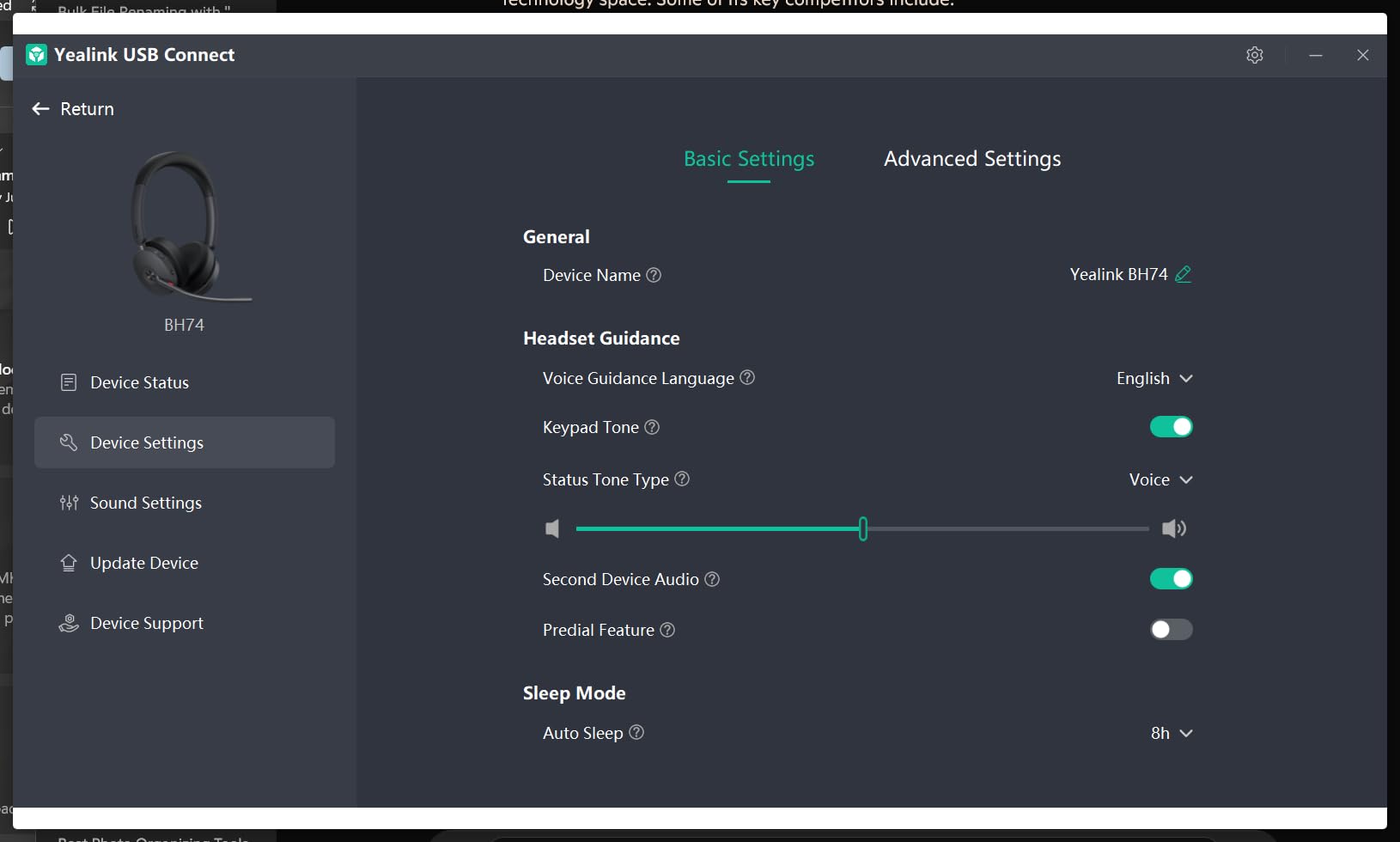Click the Device Status list icon
1400x842 pixels.
point(69,382)
